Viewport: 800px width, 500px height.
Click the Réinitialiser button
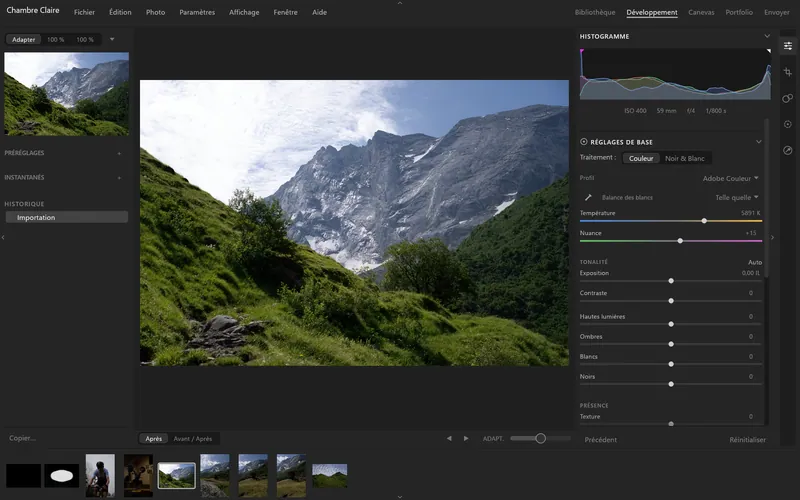tap(747, 440)
